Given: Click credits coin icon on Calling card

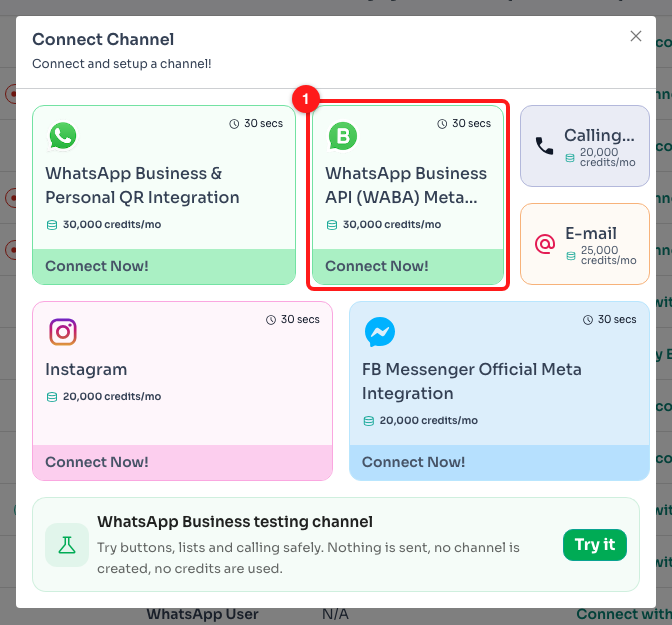Looking at the screenshot, I should (x=570, y=158).
